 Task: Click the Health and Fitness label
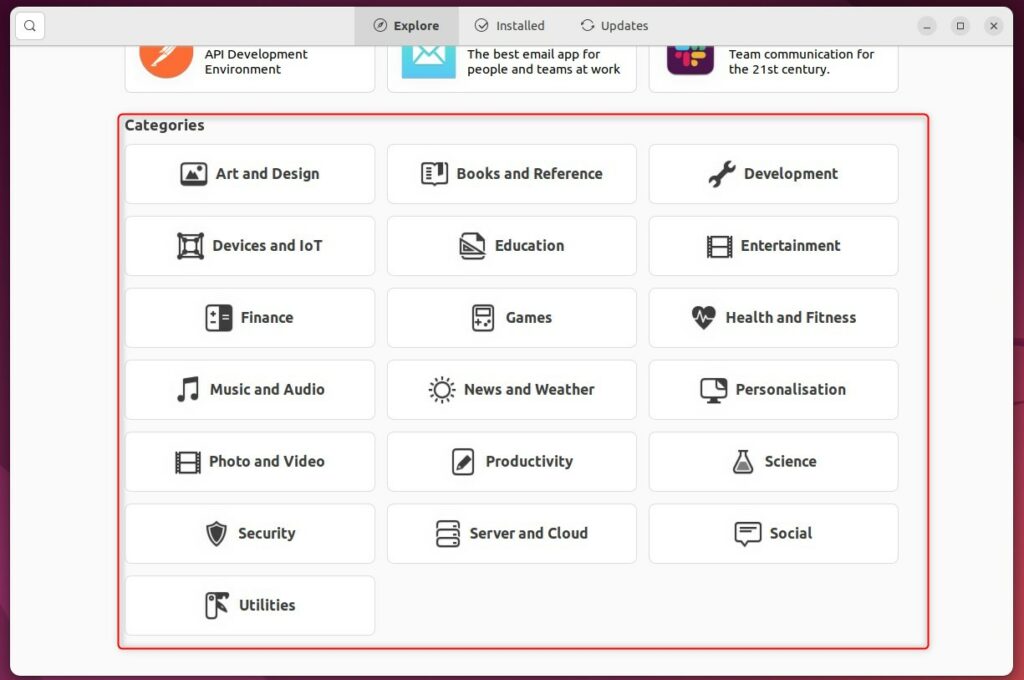(791, 317)
